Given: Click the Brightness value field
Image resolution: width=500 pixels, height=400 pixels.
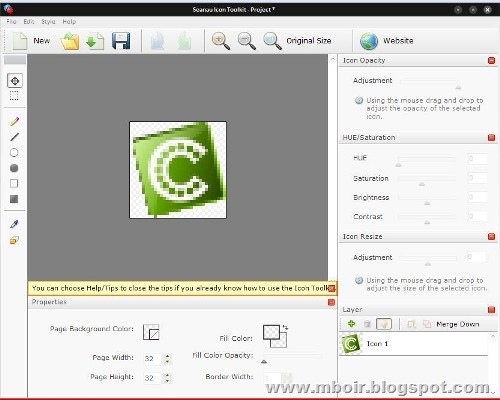Looking at the screenshot, I should (x=477, y=197).
